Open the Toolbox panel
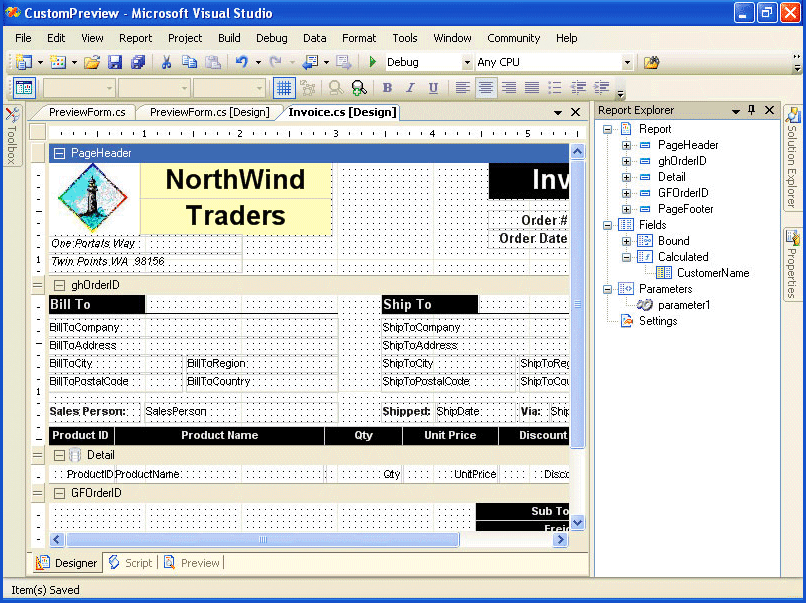806x603 pixels. [x=11, y=137]
